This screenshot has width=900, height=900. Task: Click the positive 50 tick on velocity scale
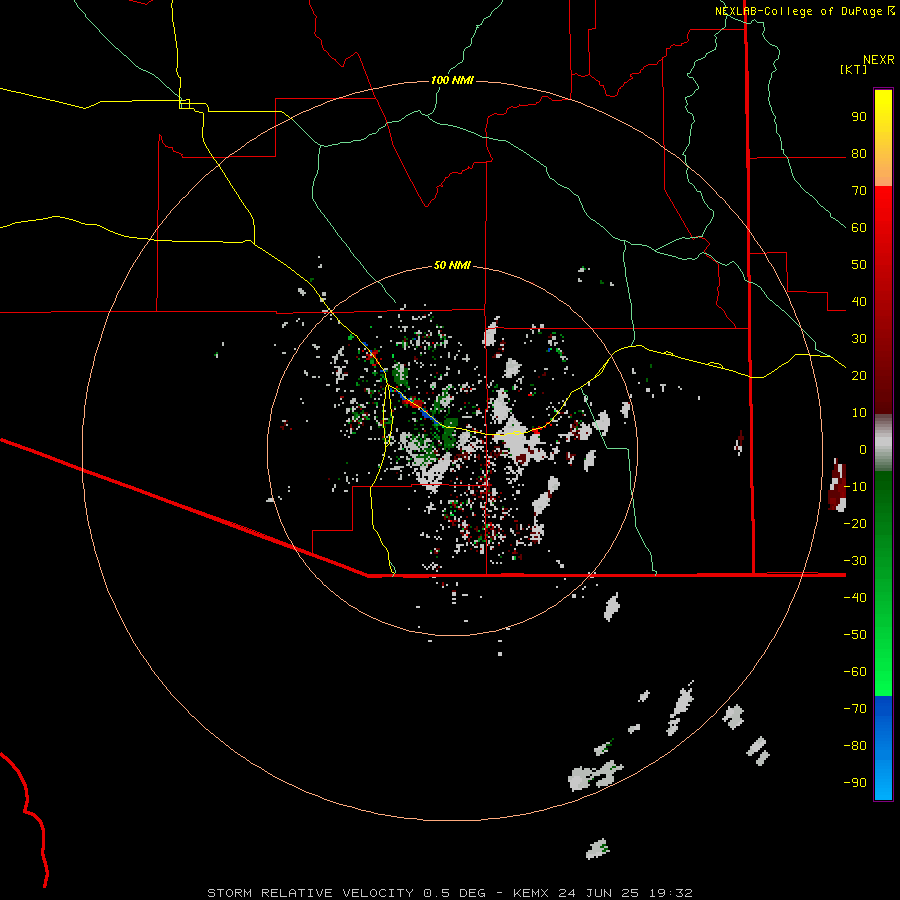pyautogui.click(x=859, y=265)
